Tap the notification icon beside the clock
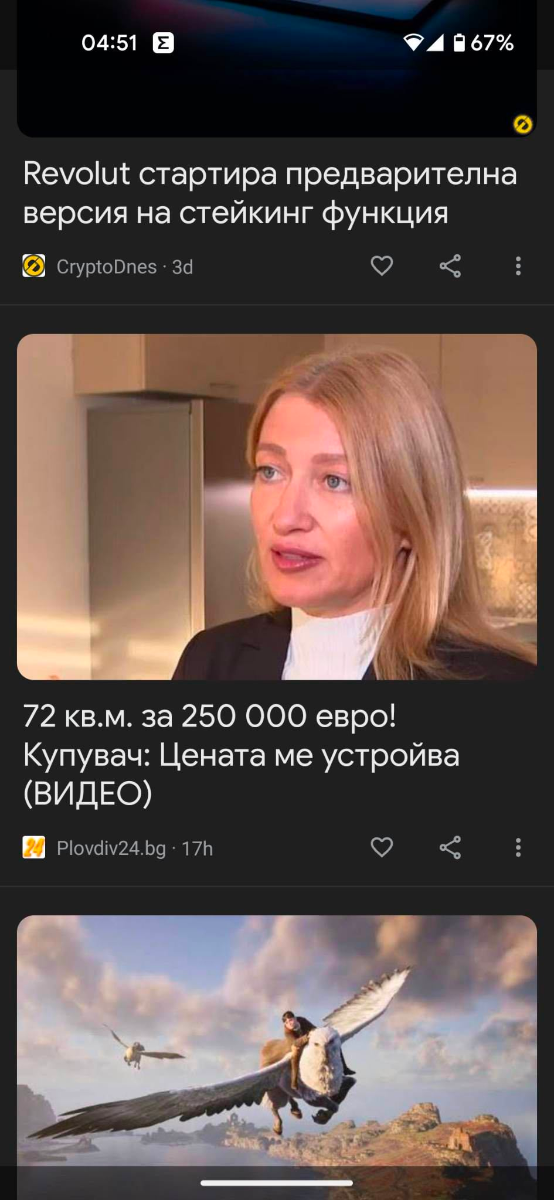Screen dimensions: 554x1200 coord(162,43)
